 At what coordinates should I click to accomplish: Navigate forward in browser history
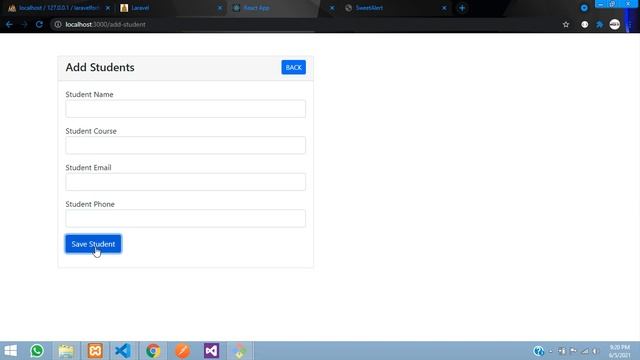pyautogui.click(x=24, y=24)
